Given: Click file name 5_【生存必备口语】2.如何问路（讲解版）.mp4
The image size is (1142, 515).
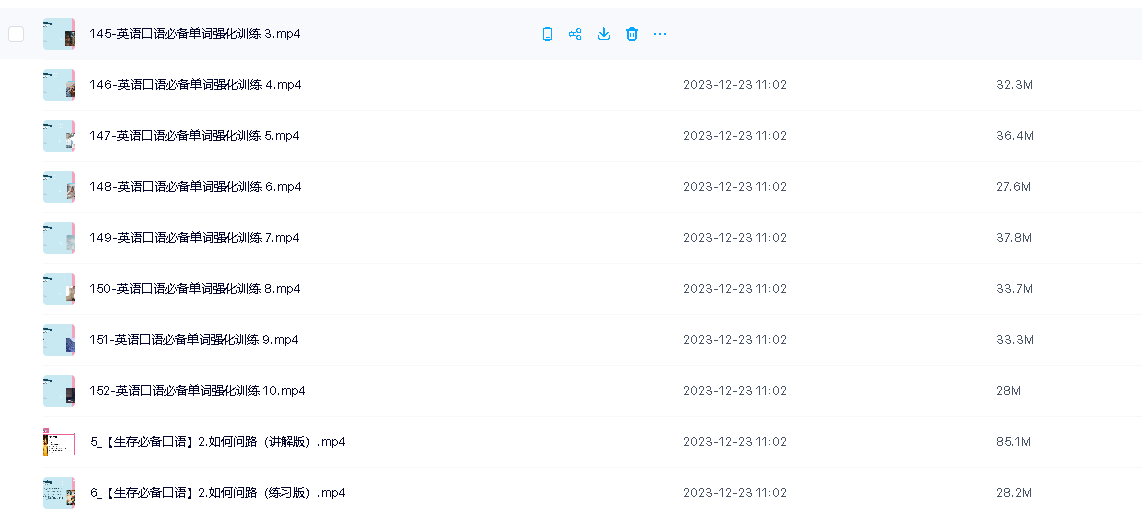Looking at the screenshot, I should coord(217,442).
